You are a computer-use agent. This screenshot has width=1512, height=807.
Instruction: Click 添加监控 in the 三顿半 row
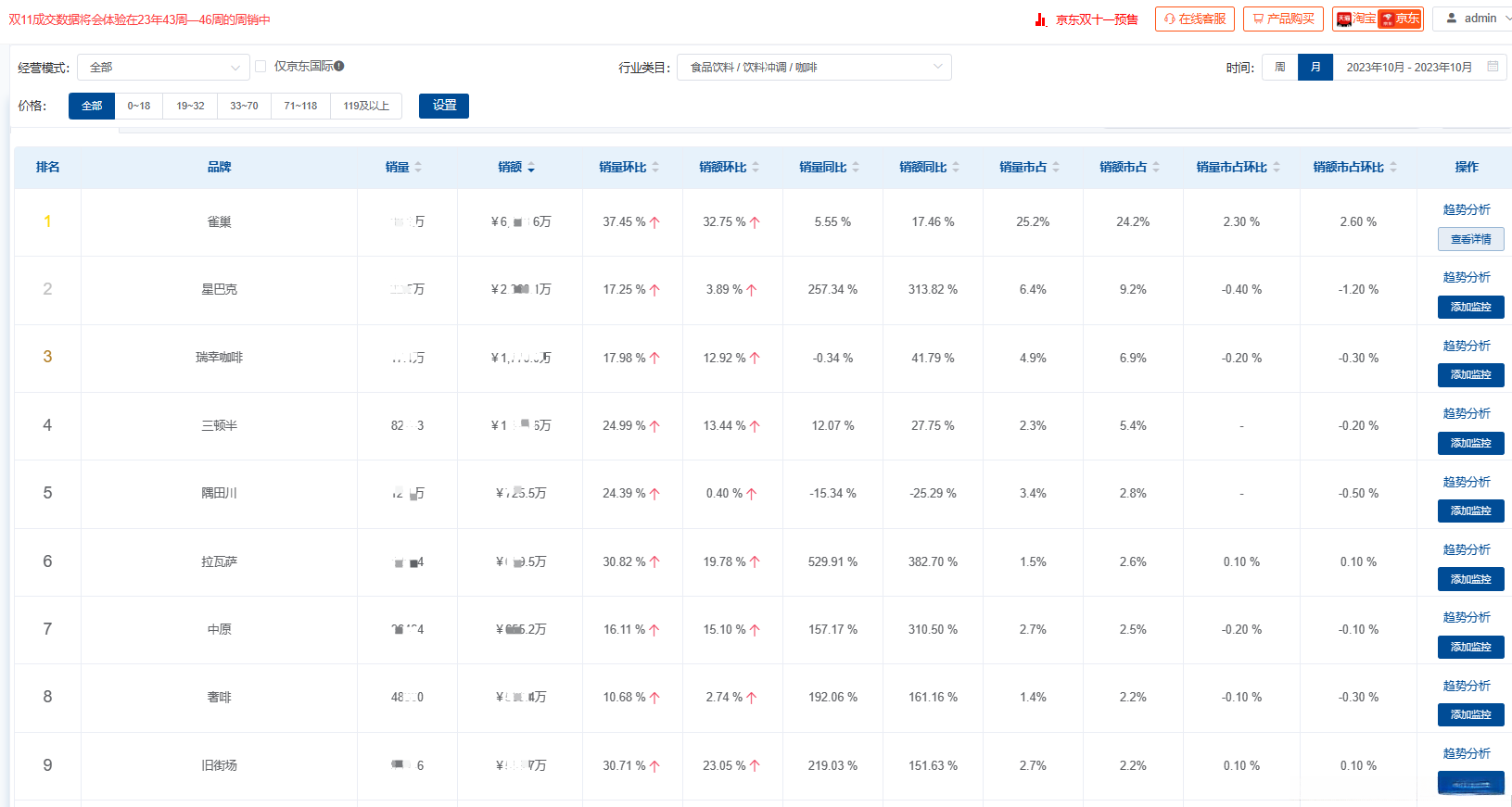[x=1471, y=443]
